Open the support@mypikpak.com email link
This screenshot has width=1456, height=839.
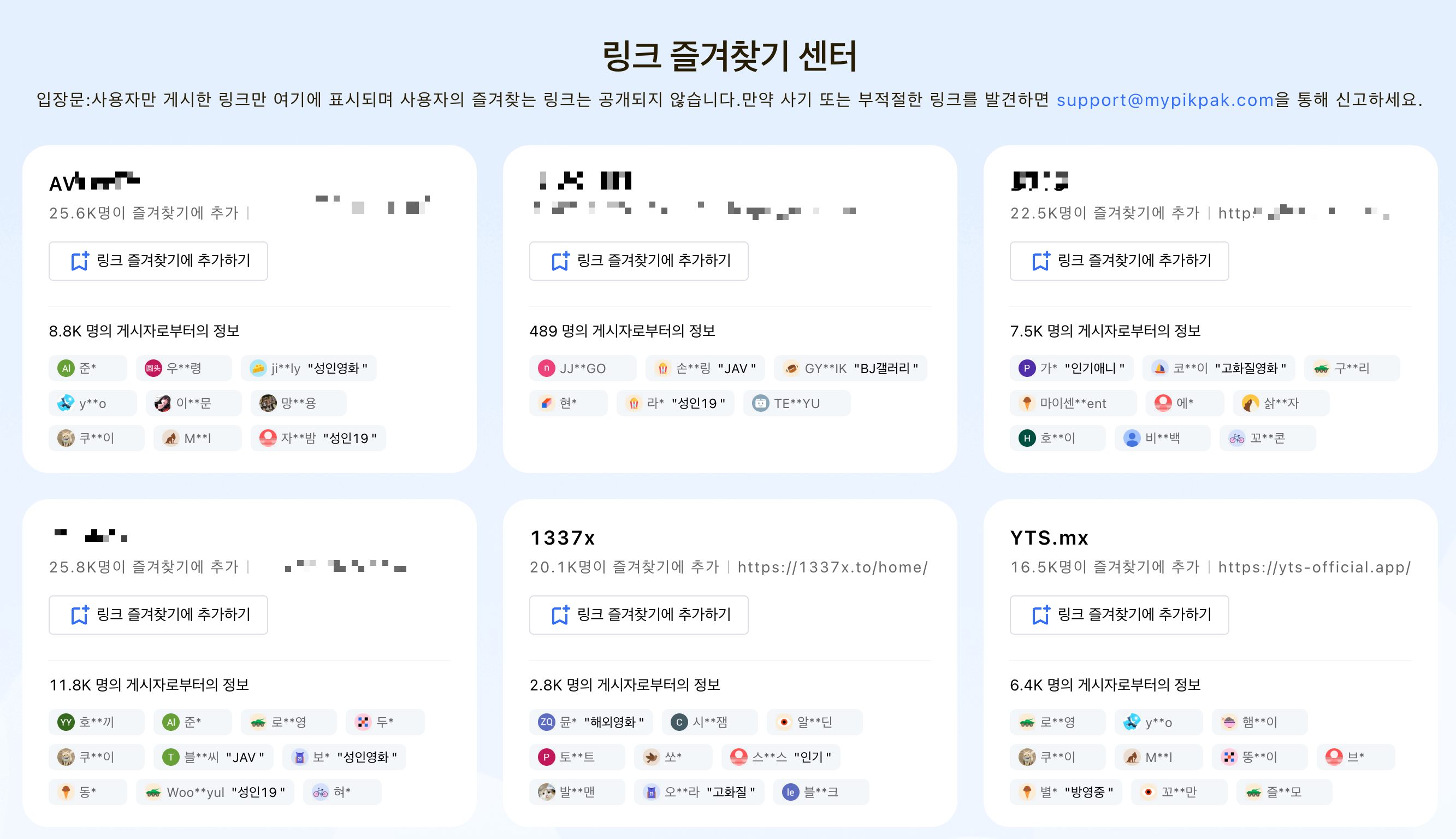coord(1164,100)
